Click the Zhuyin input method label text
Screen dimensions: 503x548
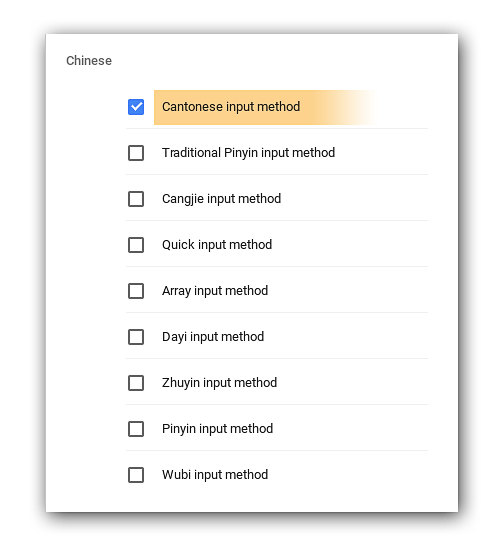(220, 383)
